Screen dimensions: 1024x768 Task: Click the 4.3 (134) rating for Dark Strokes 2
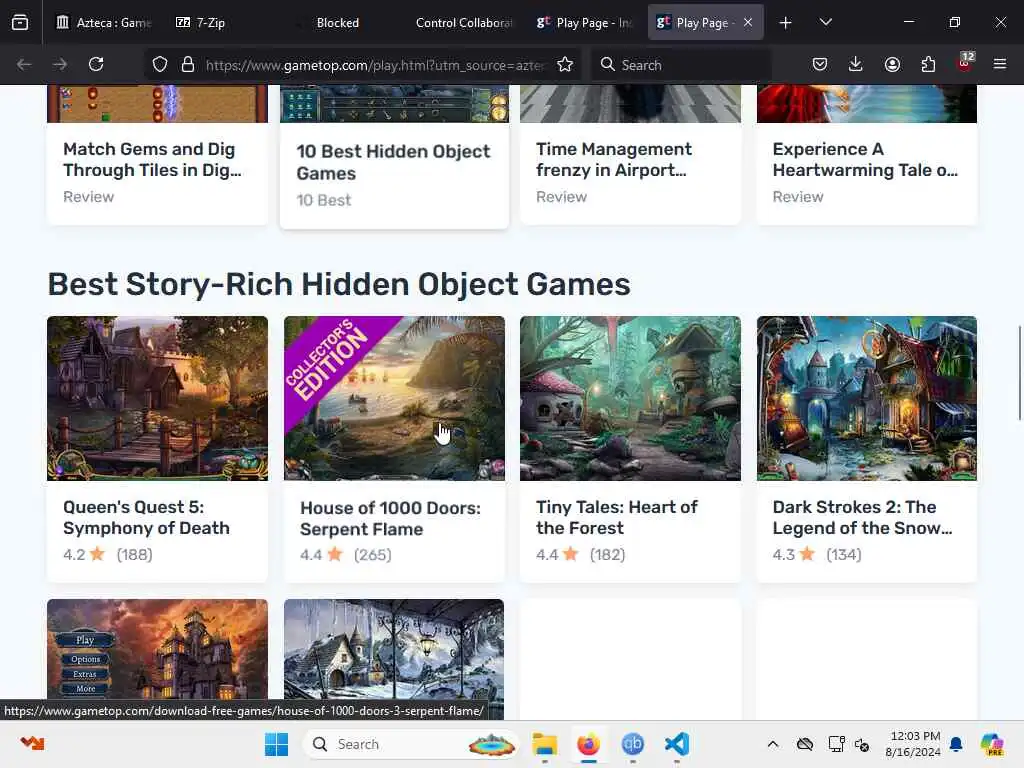[817, 554]
